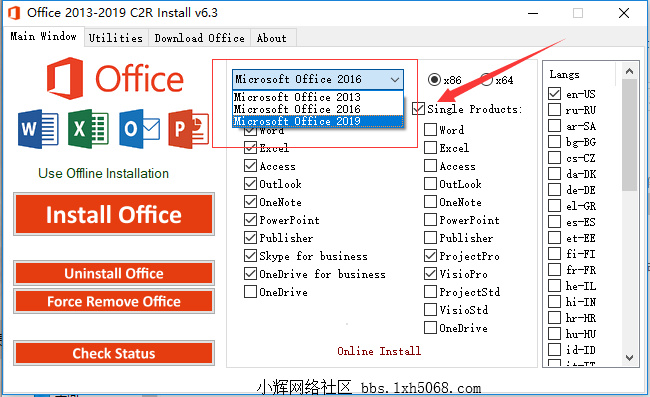Check the de-DE language checkbox

click(554, 190)
